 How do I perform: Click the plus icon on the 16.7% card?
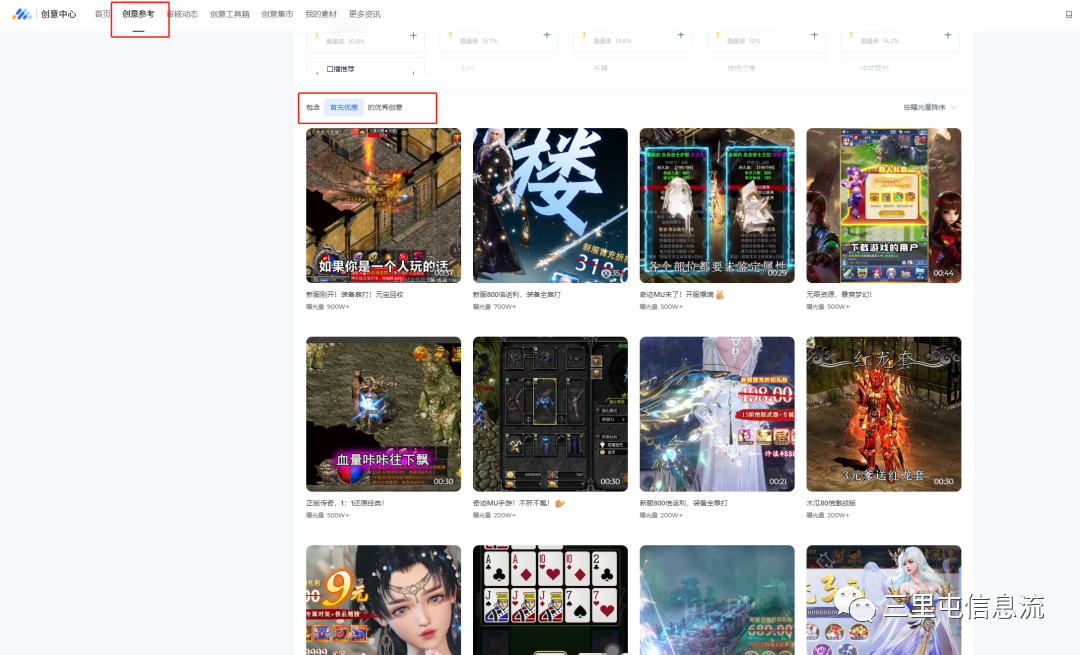click(x=547, y=35)
